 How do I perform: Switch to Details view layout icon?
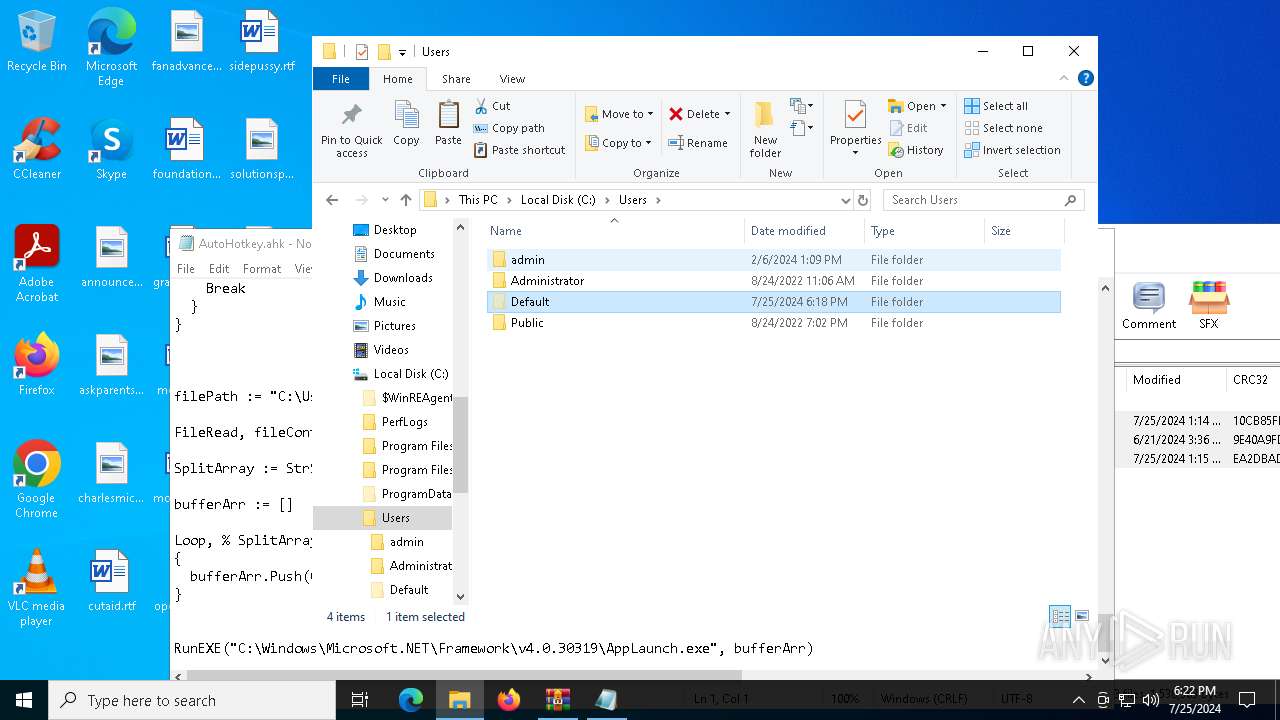tap(1059, 617)
